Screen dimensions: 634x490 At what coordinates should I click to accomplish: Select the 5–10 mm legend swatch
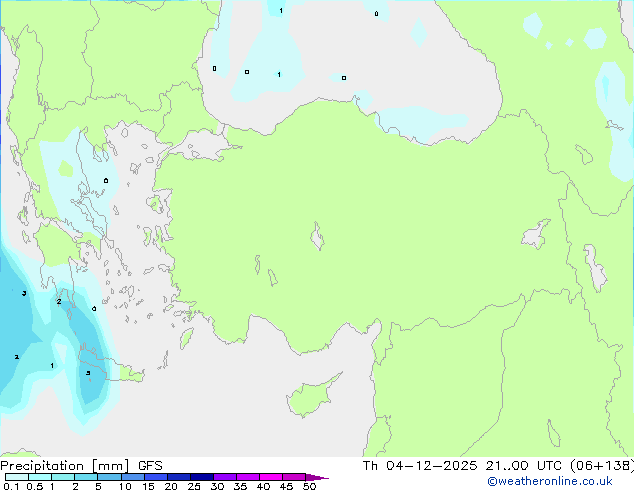pyautogui.click(x=109, y=477)
